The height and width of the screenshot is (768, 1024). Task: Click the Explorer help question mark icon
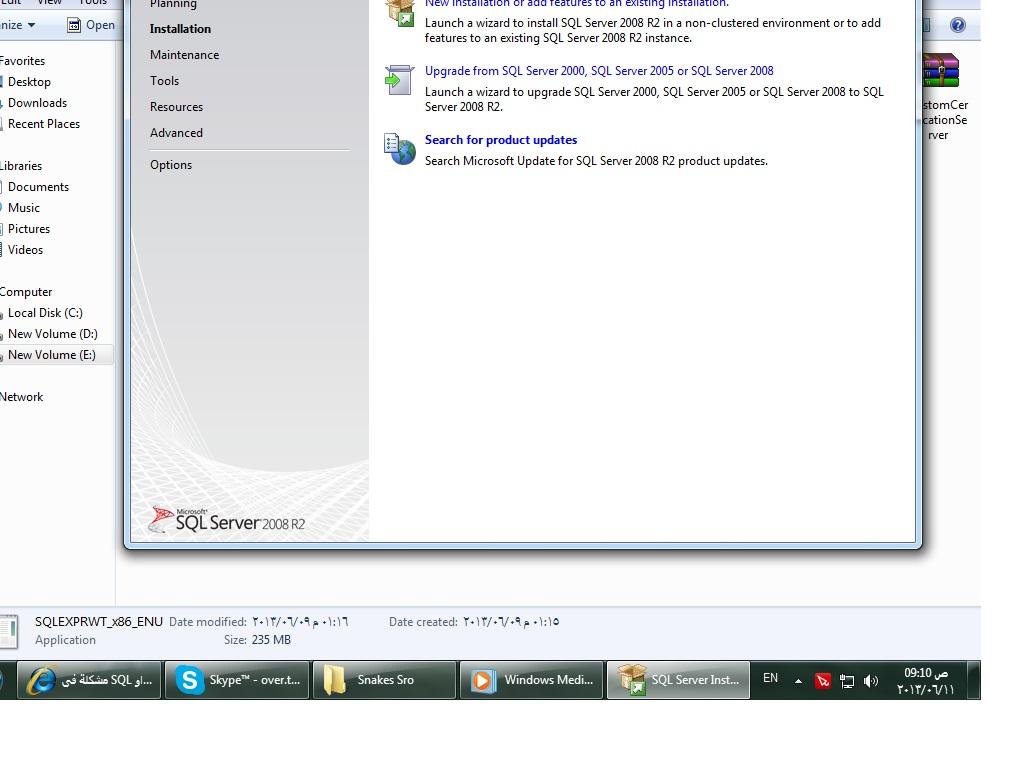click(x=957, y=25)
